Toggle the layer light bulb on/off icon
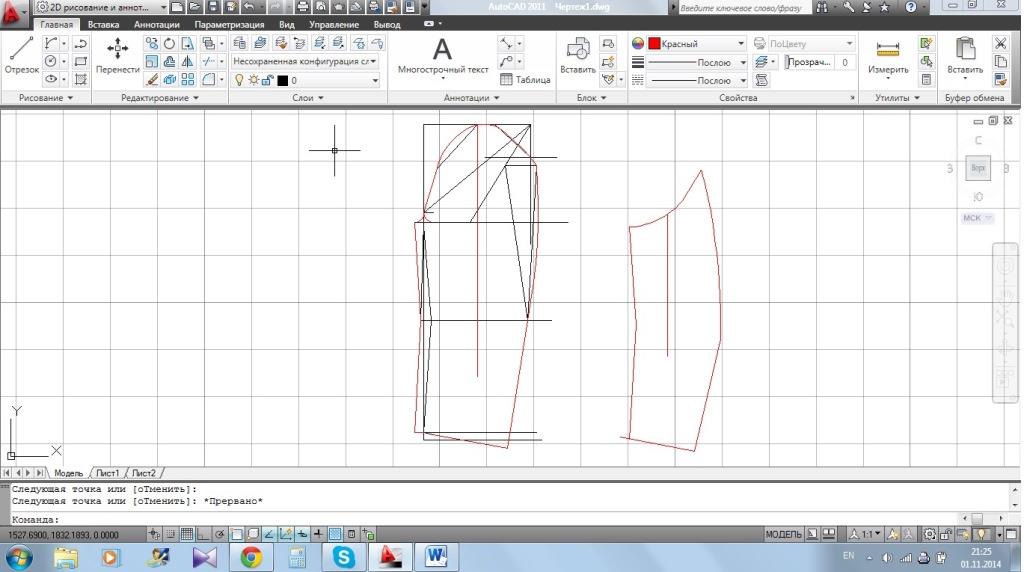 (239, 80)
